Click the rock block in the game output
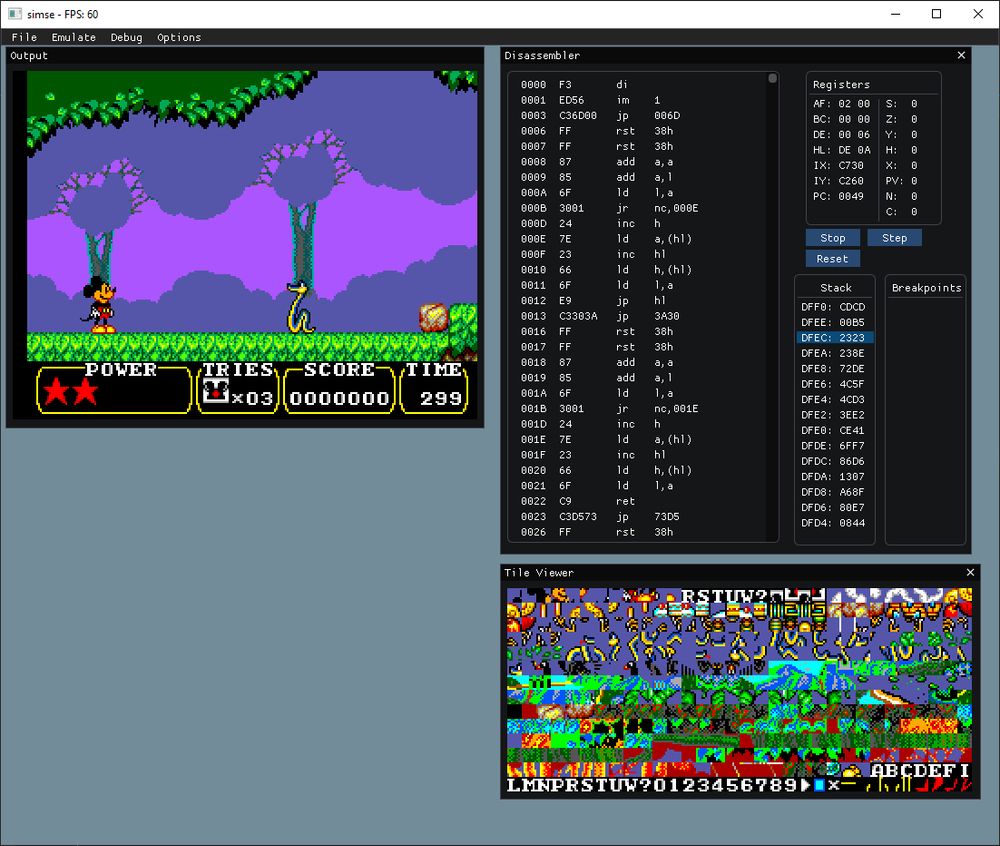This screenshot has width=1000, height=846. 434,317
